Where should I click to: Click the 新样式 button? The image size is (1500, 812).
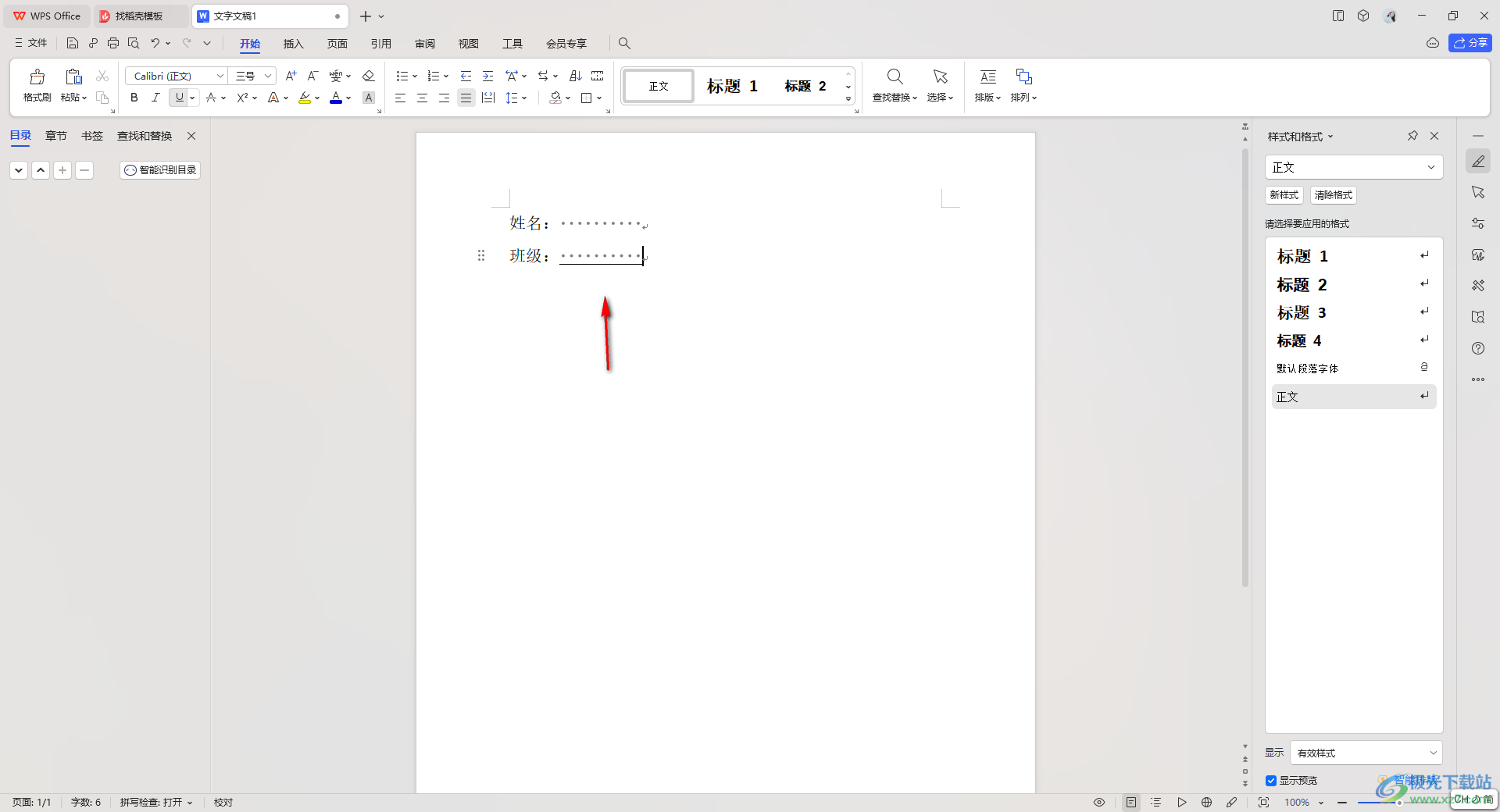tap(1284, 195)
